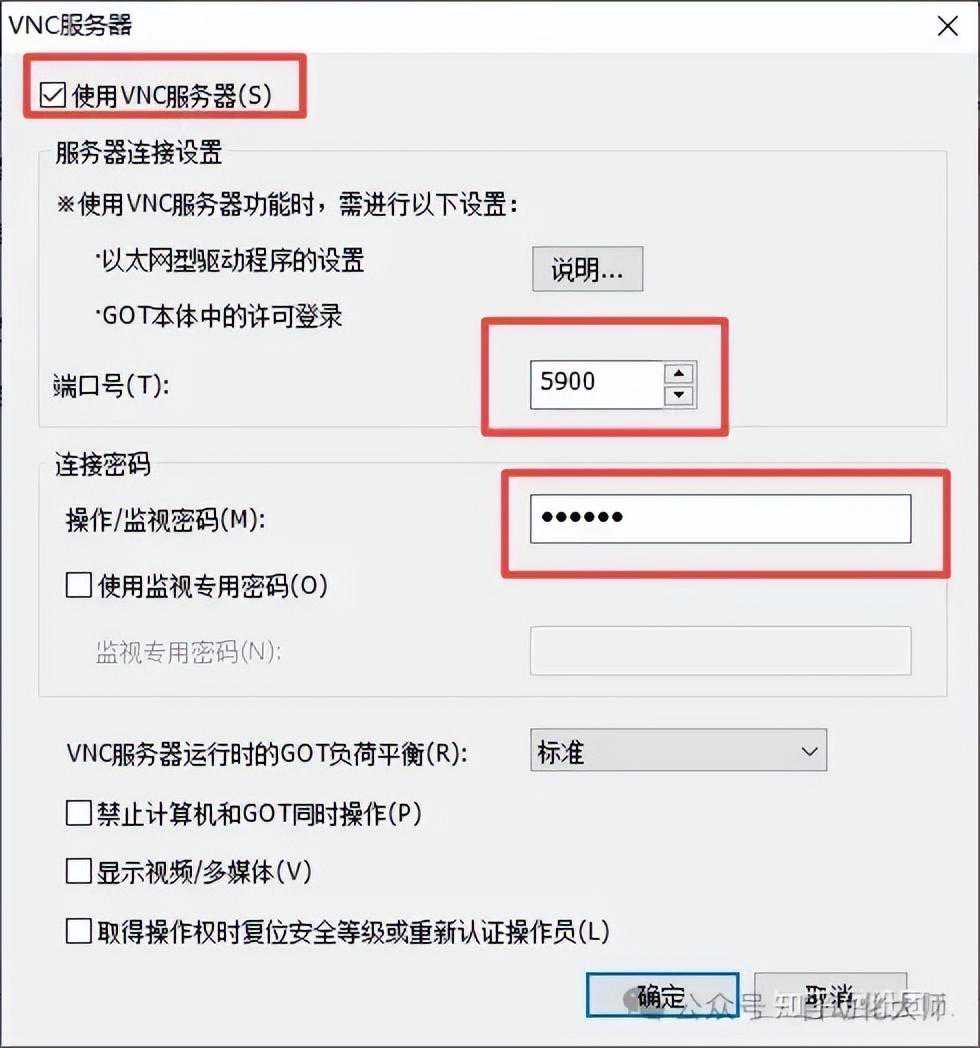Screen dimensions: 980x1048
Task: Close the VNC服务器 dialog with X
Action: [x=947, y=27]
